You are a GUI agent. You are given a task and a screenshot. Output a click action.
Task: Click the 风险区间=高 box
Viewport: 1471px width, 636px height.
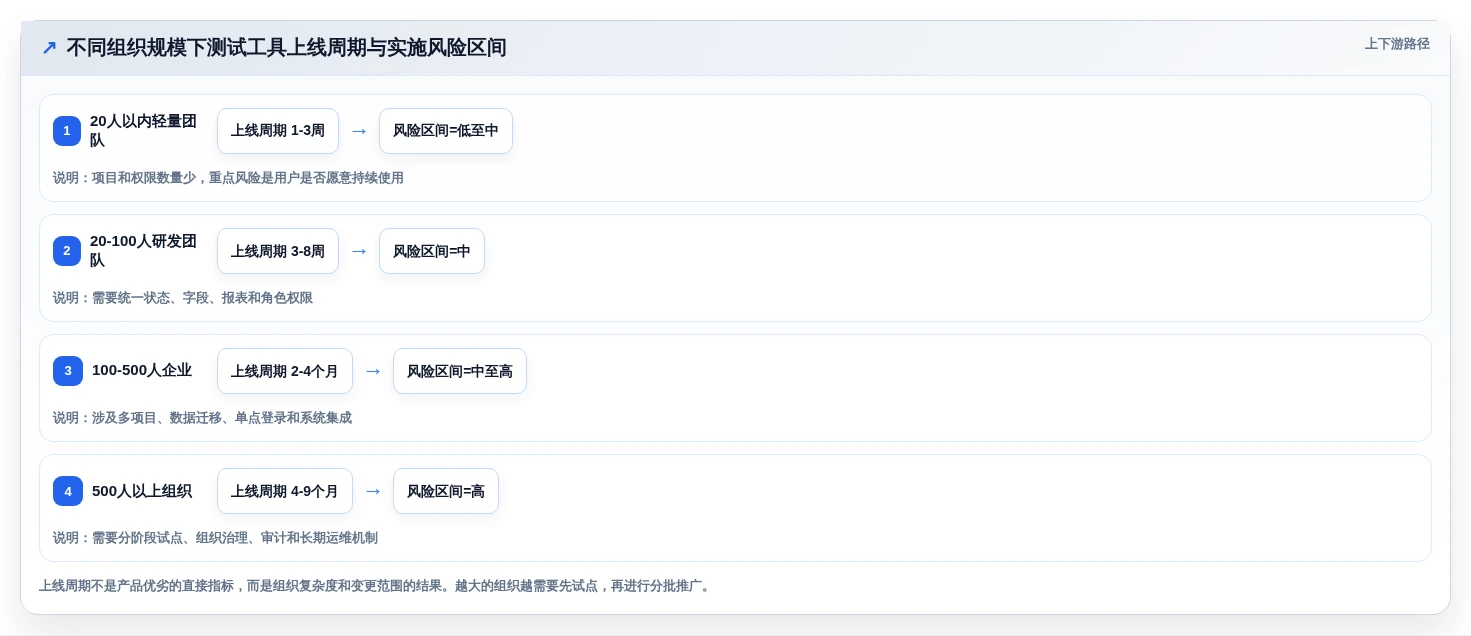[446, 491]
